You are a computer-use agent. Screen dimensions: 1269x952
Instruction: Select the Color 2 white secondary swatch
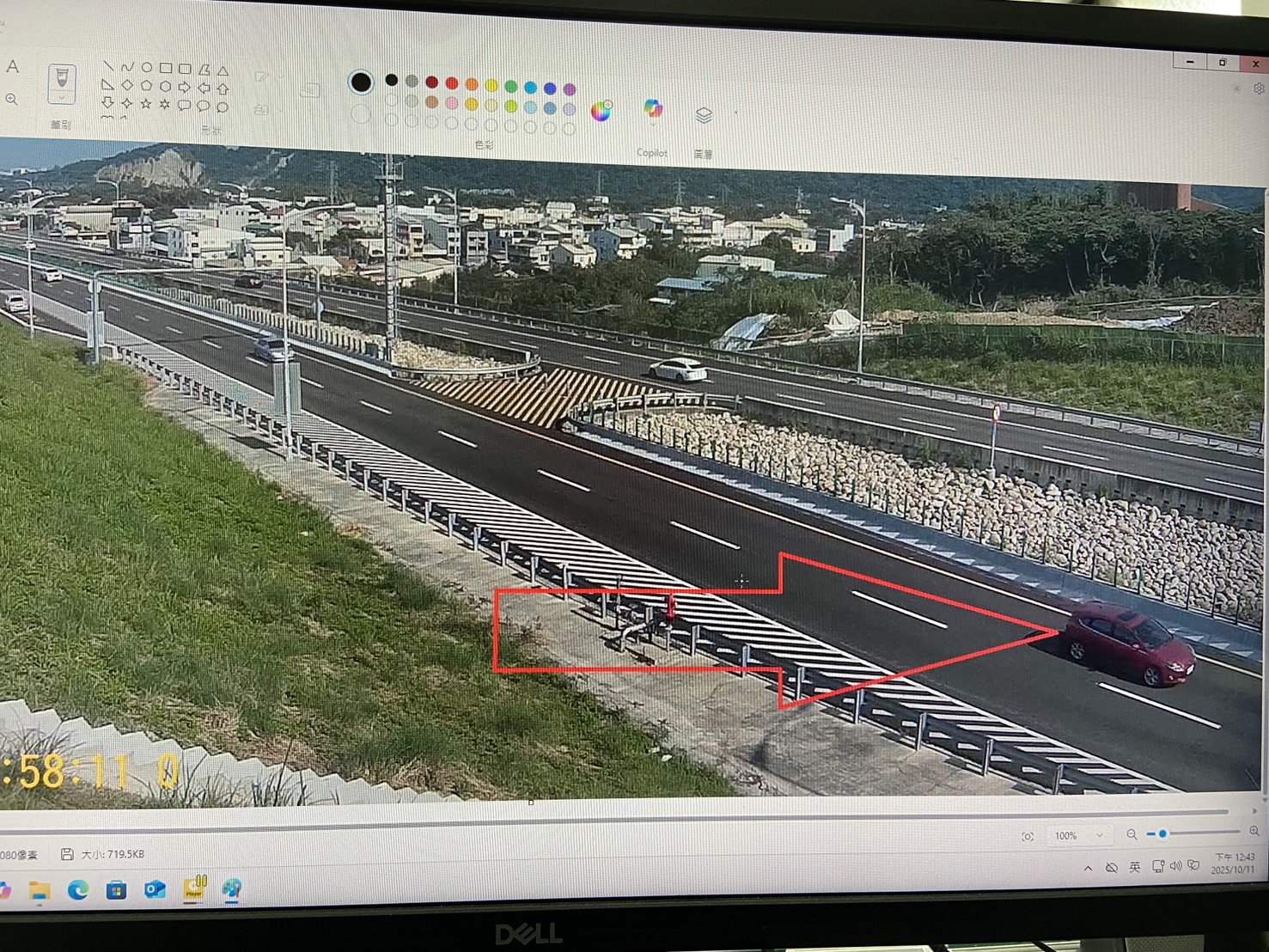click(x=361, y=113)
